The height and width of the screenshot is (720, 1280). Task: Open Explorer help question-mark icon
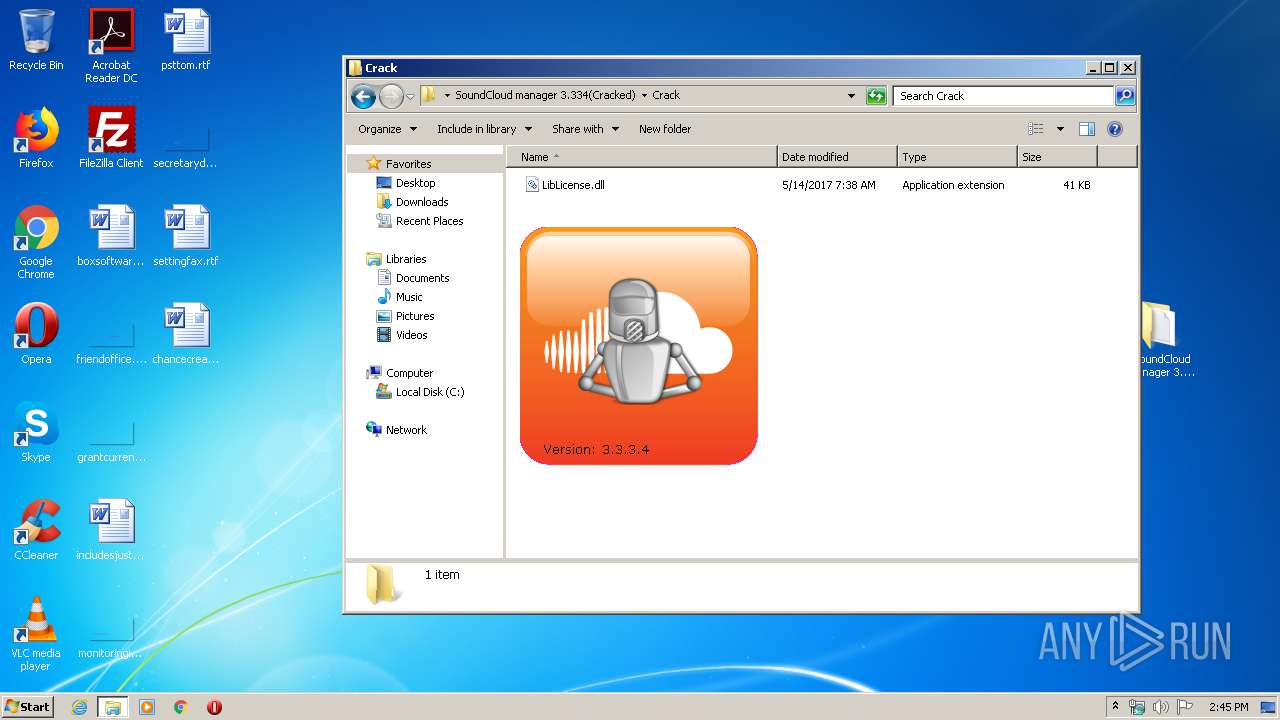(1115, 129)
